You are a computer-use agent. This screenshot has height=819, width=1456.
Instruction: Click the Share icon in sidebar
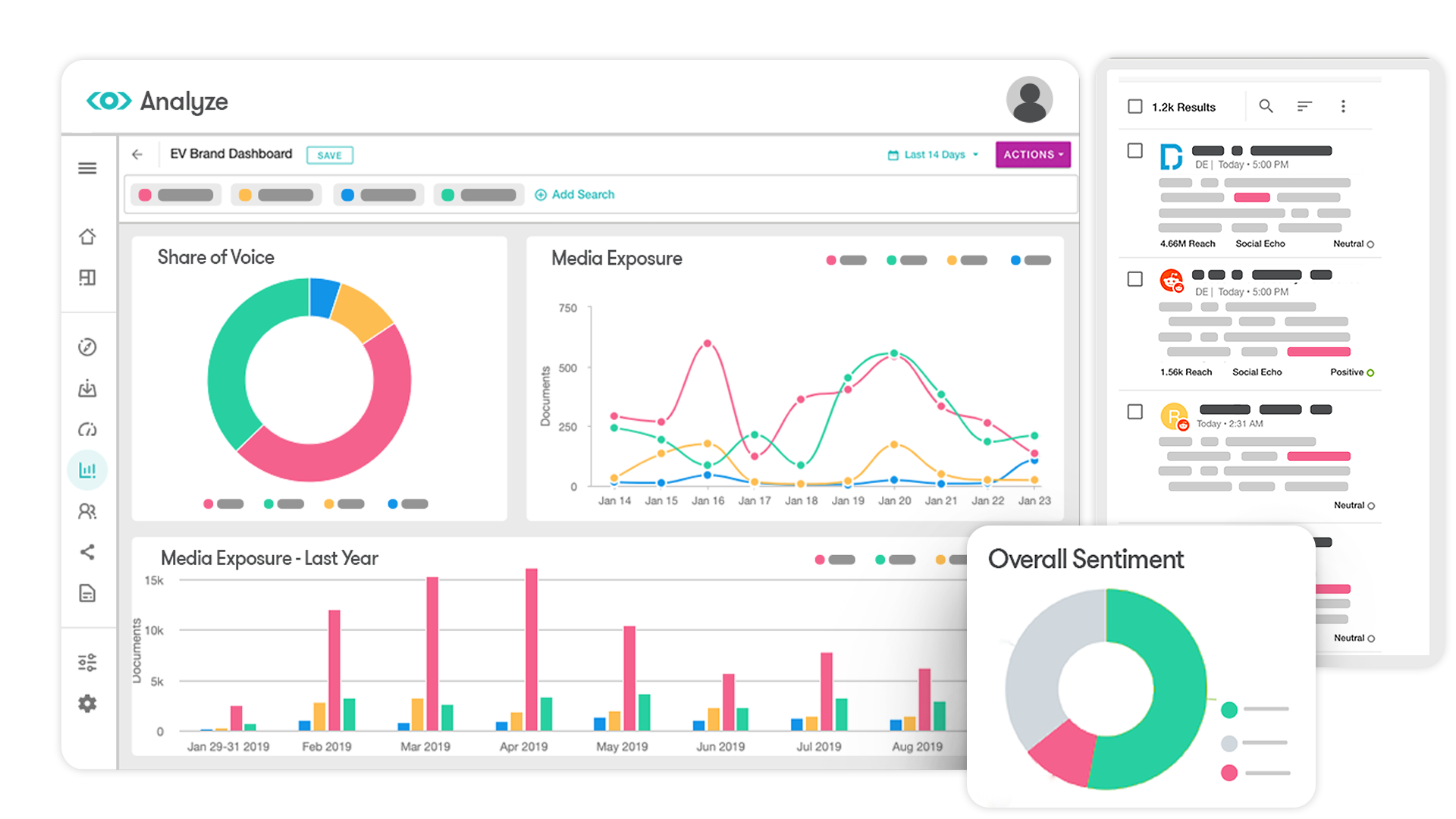tap(88, 551)
